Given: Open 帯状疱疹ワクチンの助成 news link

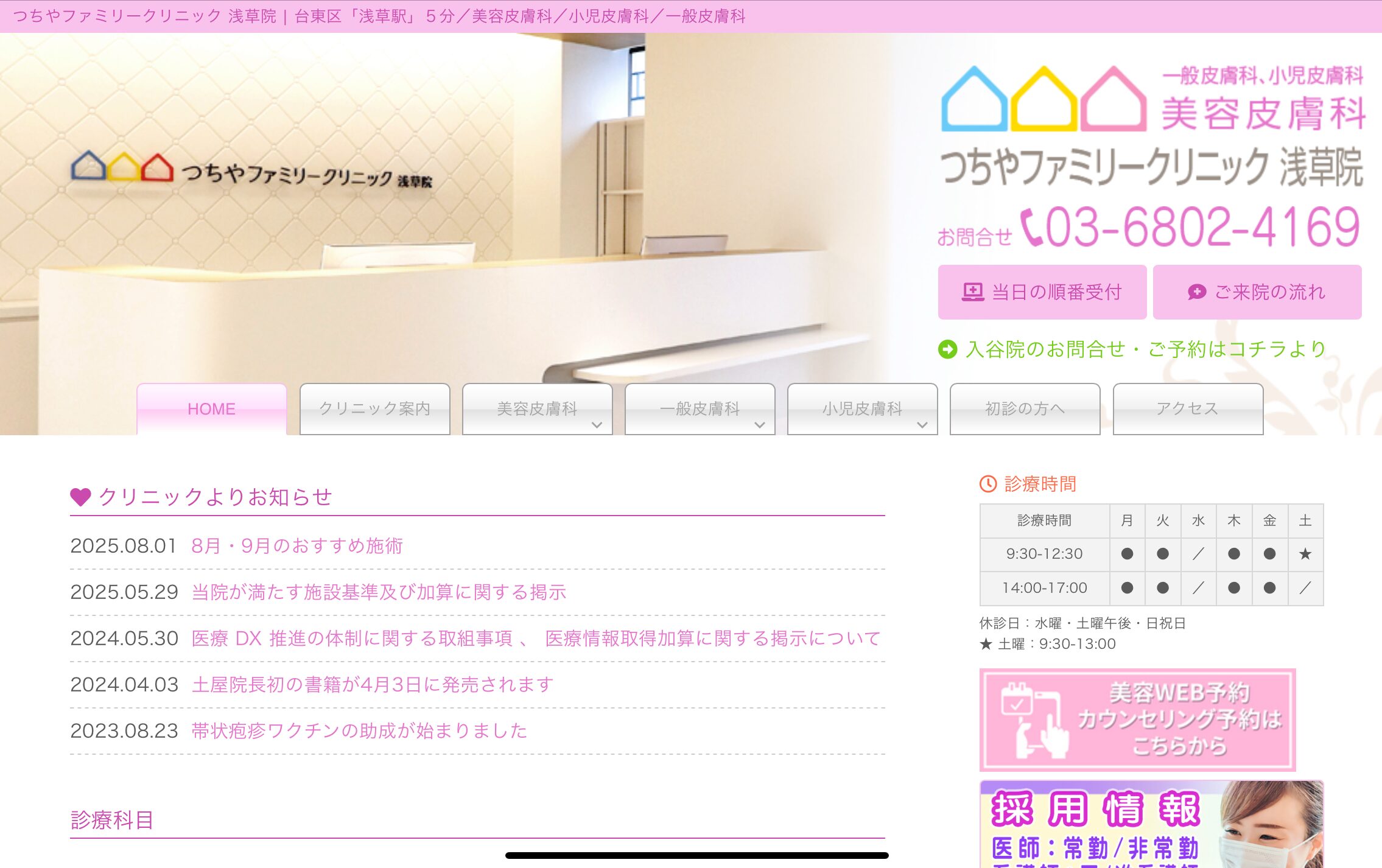Looking at the screenshot, I should tap(359, 730).
